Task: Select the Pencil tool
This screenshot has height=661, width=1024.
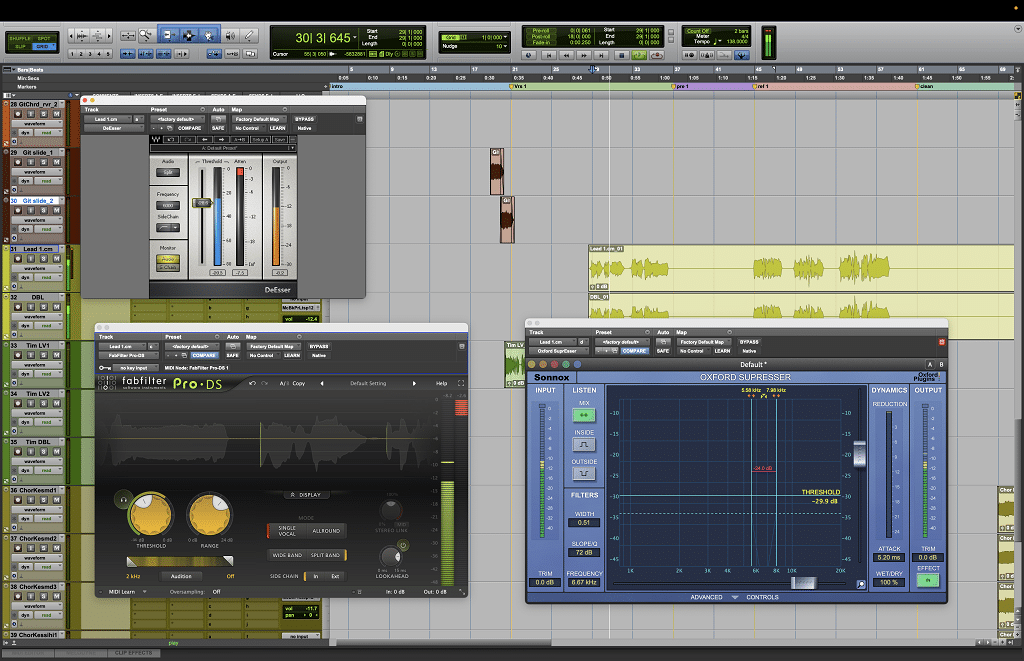Action: tap(249, 35)
